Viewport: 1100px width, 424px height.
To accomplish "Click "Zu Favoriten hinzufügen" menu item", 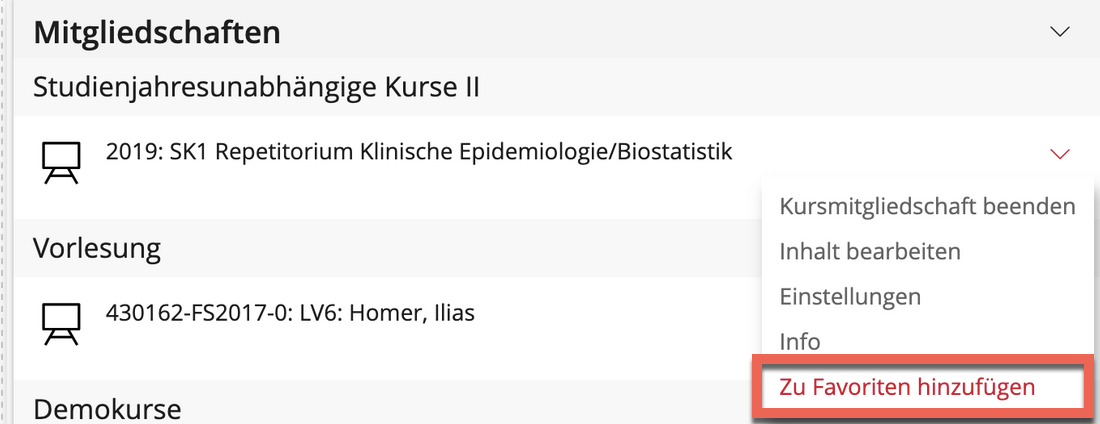I will click(x=907, y=387).
